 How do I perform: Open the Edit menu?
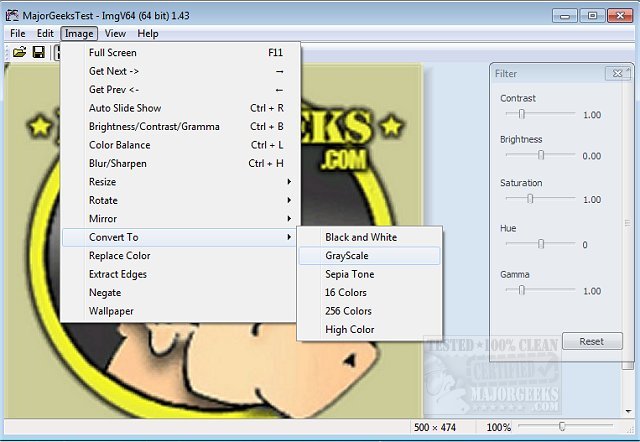[45, 33]
